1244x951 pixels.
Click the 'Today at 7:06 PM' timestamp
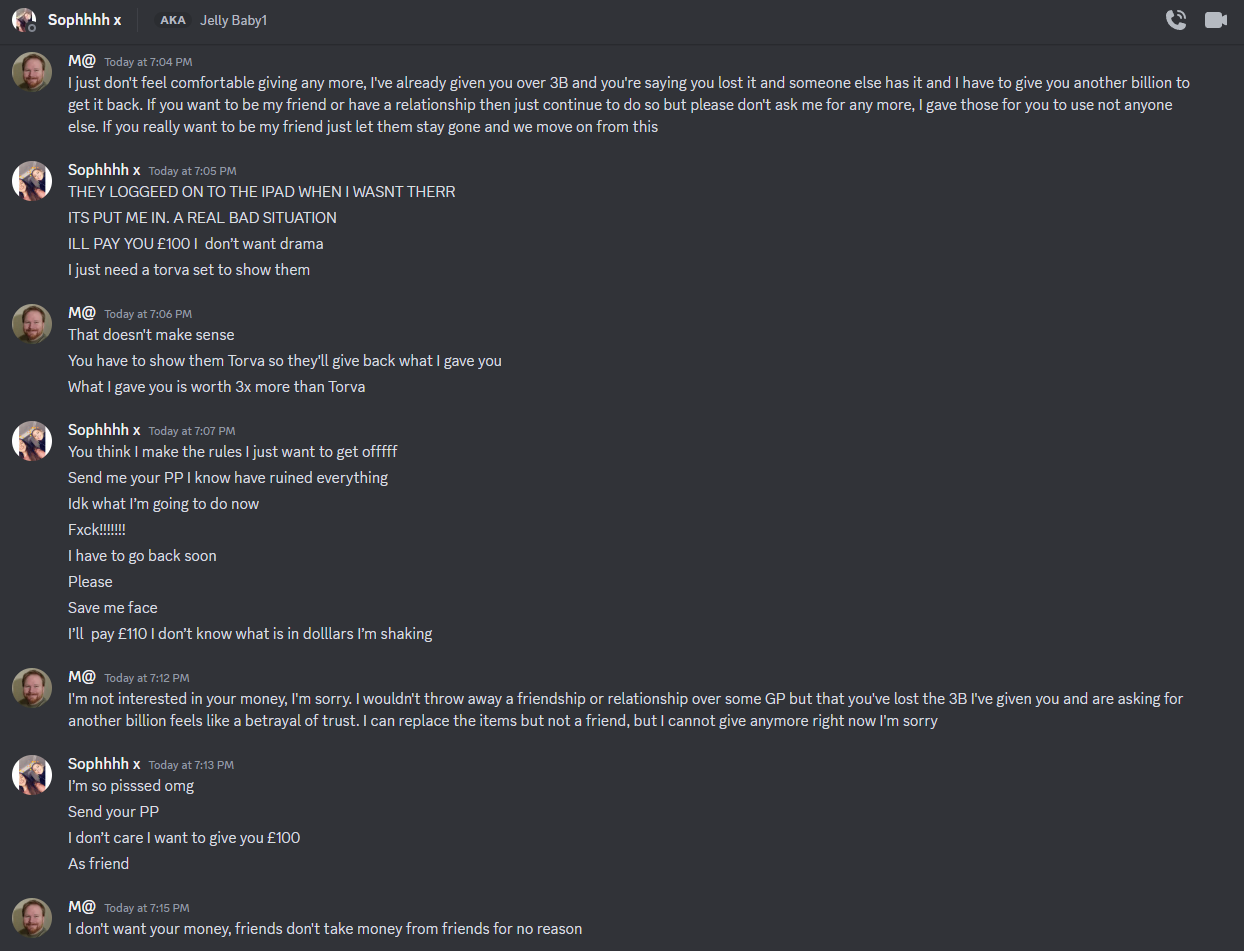[148, 314]
